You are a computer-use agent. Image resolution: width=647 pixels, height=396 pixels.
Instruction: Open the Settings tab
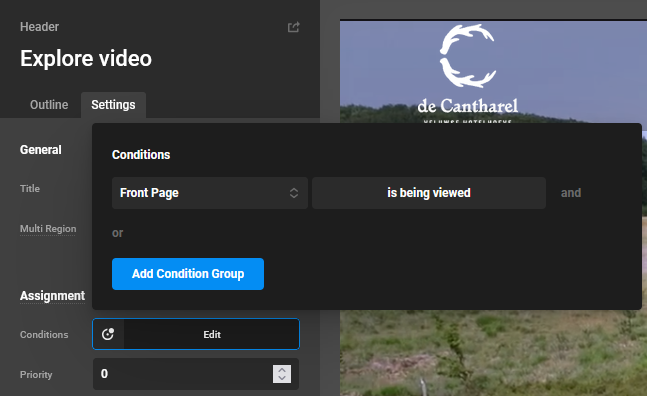113,105
